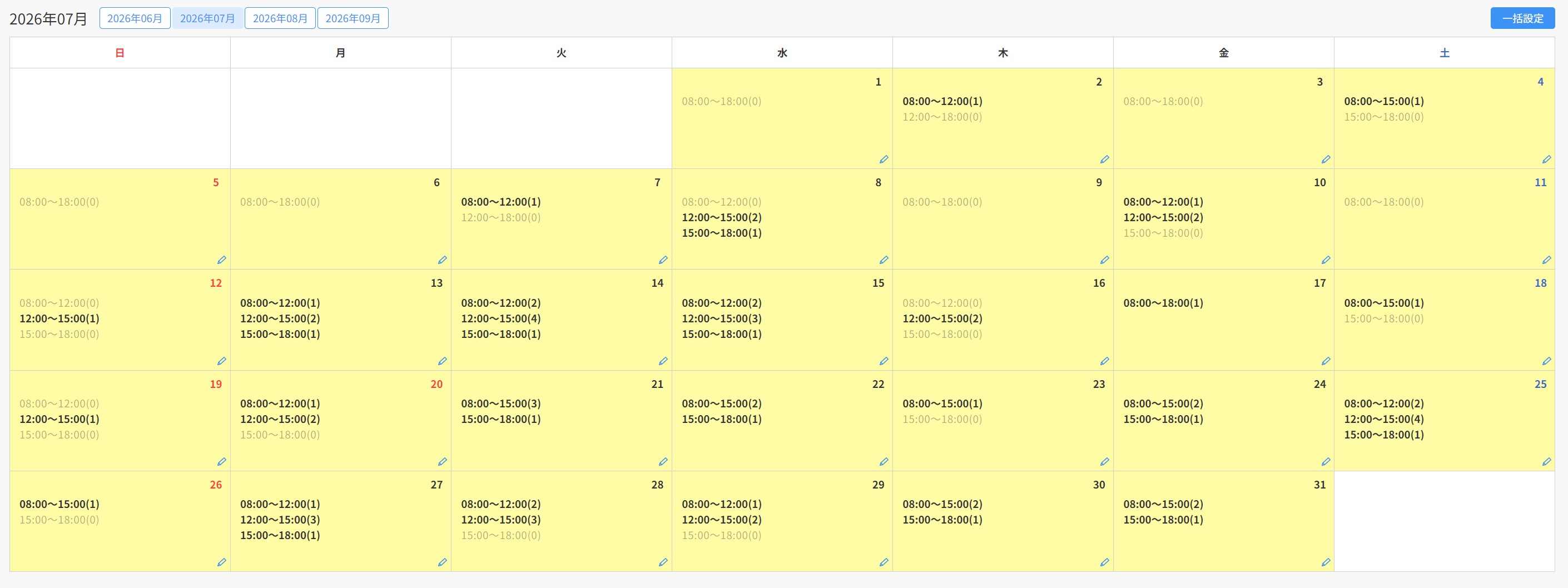This screenshot has height=588, width=1568.
Task: Select 12:00~18:00(0) slot on July 7
Action: pyautogui.click(x=500, y=217)
